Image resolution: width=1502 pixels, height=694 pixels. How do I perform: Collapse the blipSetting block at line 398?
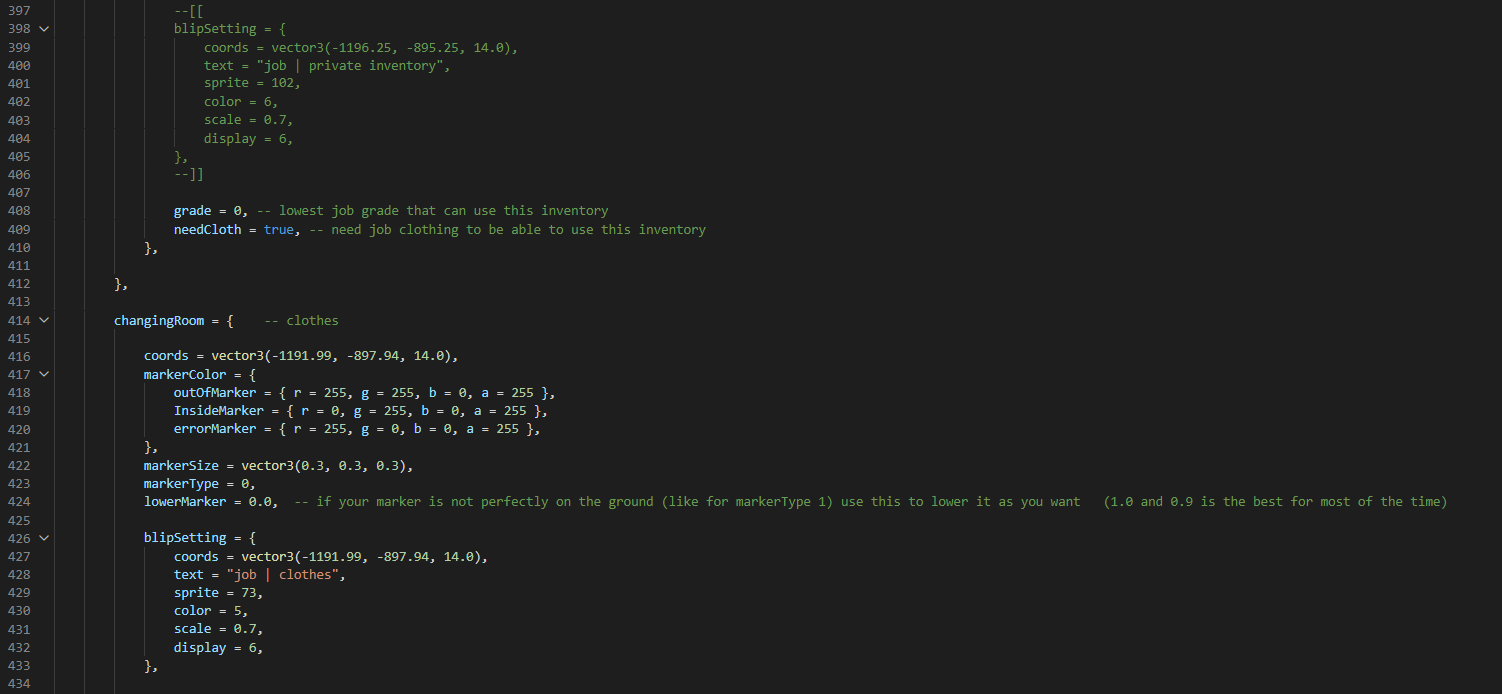42,29
